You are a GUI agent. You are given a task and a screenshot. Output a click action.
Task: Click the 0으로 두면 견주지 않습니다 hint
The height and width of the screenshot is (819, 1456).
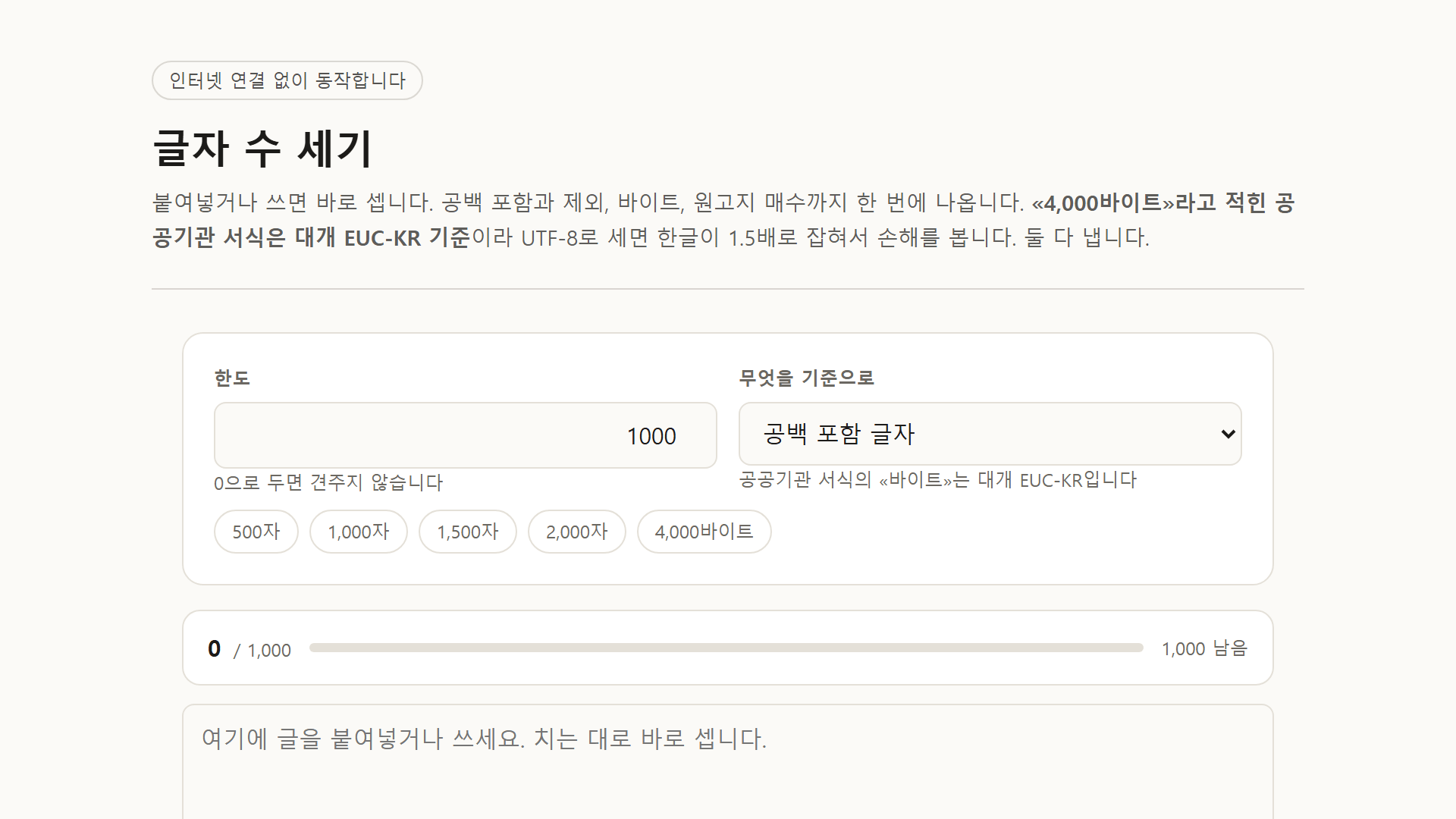328,483
